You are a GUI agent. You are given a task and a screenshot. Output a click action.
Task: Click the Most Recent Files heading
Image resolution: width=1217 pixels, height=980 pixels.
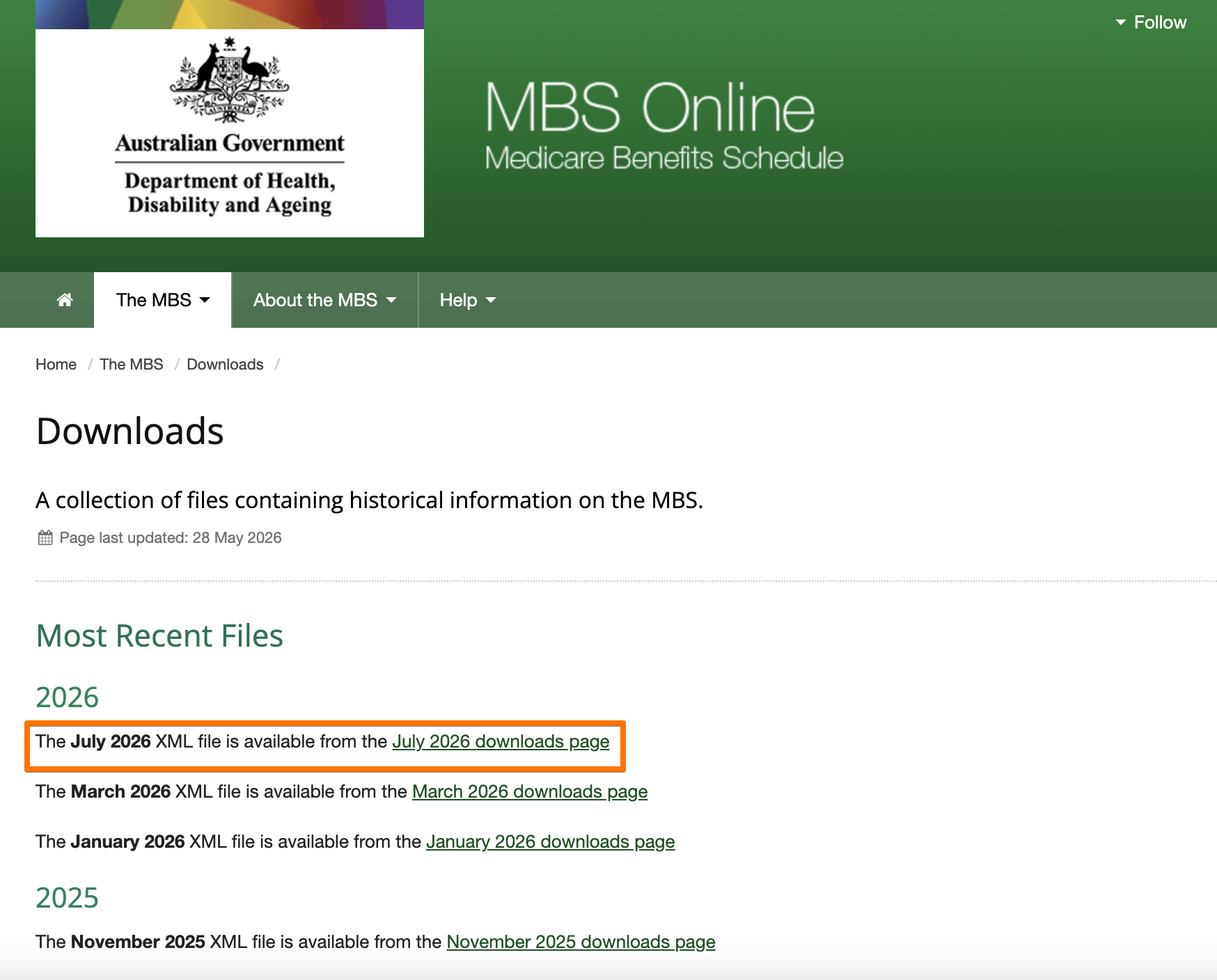point(159,635)
